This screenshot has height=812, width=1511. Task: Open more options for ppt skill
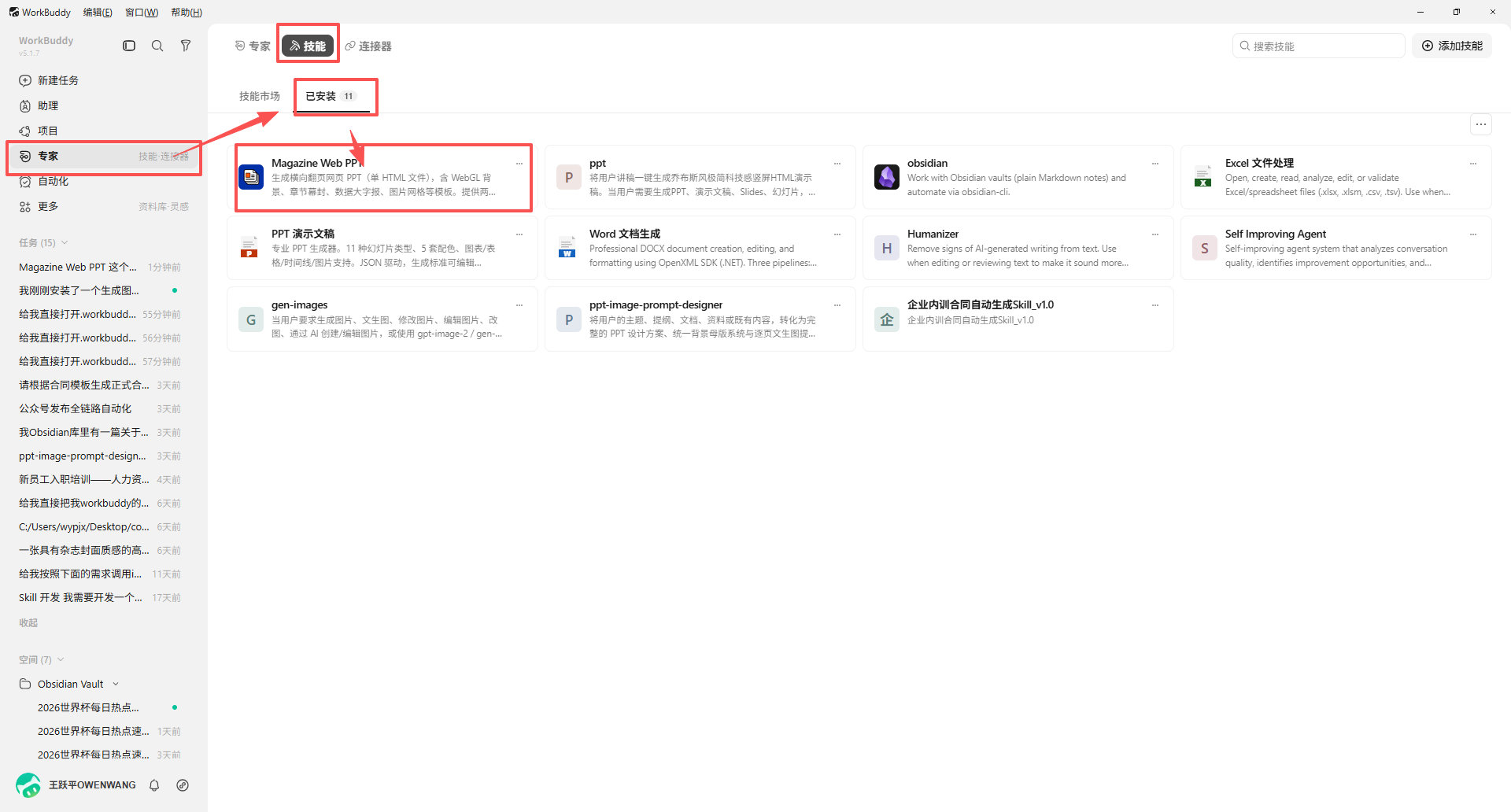pyautogui.click(x=837, y=164)
